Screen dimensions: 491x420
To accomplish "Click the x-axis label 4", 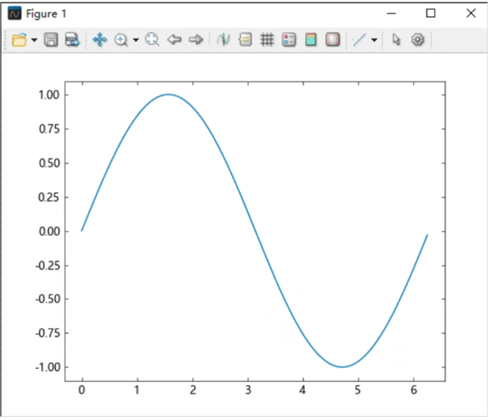I will pos(303,390).
